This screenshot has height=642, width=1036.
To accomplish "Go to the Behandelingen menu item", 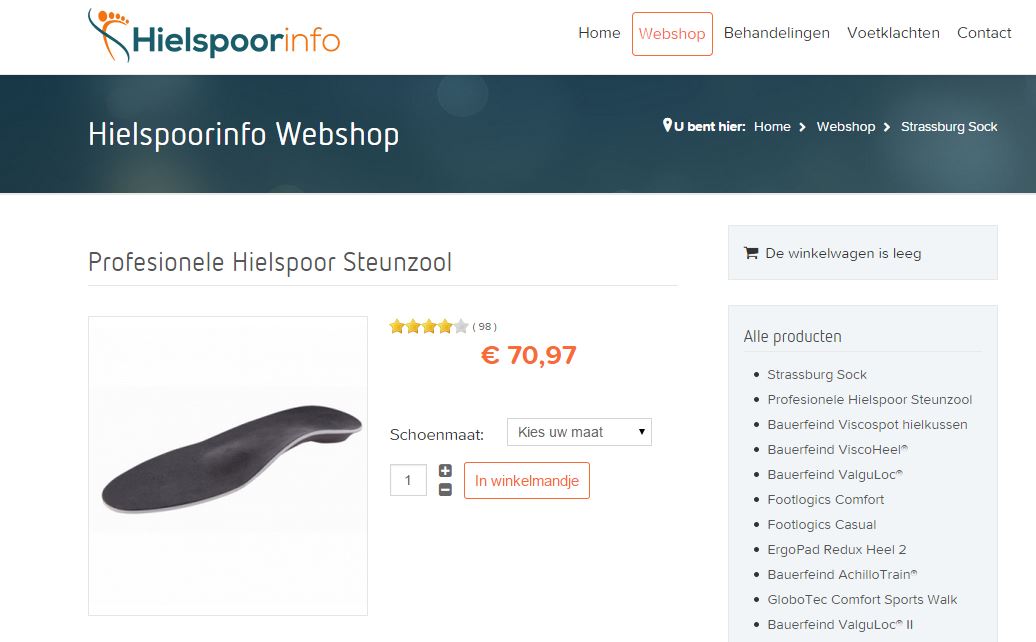I will [776, 33].
